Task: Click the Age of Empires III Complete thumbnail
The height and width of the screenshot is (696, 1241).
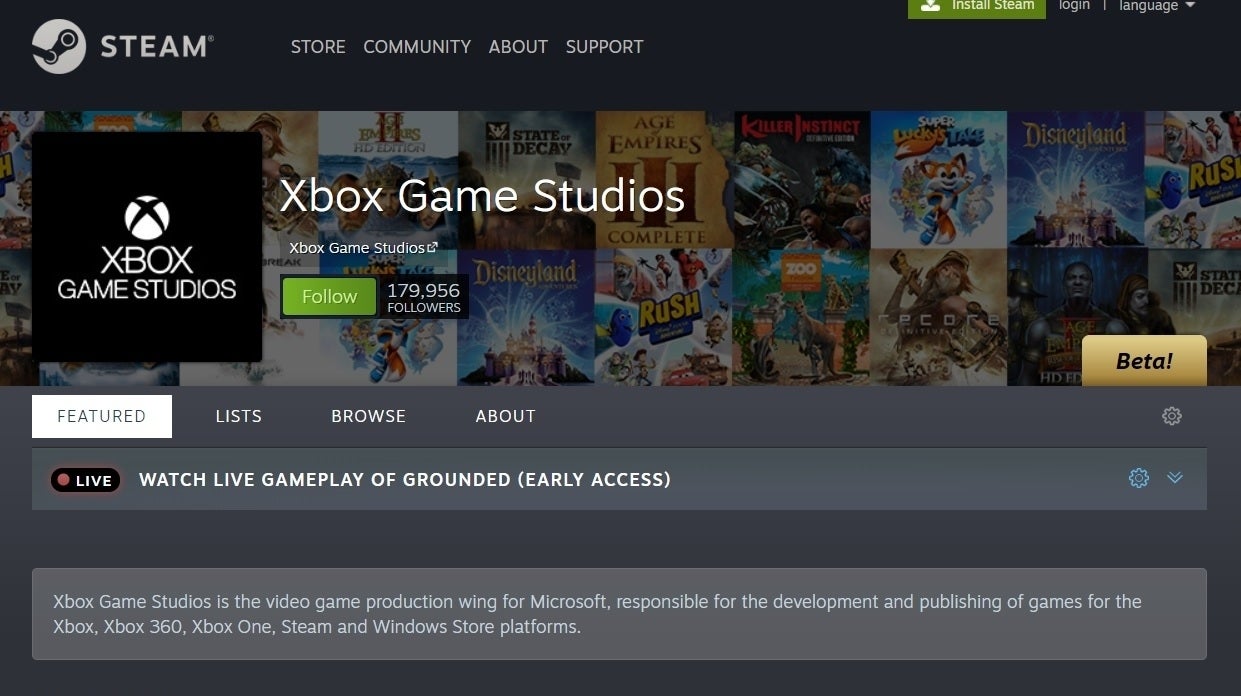Action: pyautogui.click(x=663, y=180)
